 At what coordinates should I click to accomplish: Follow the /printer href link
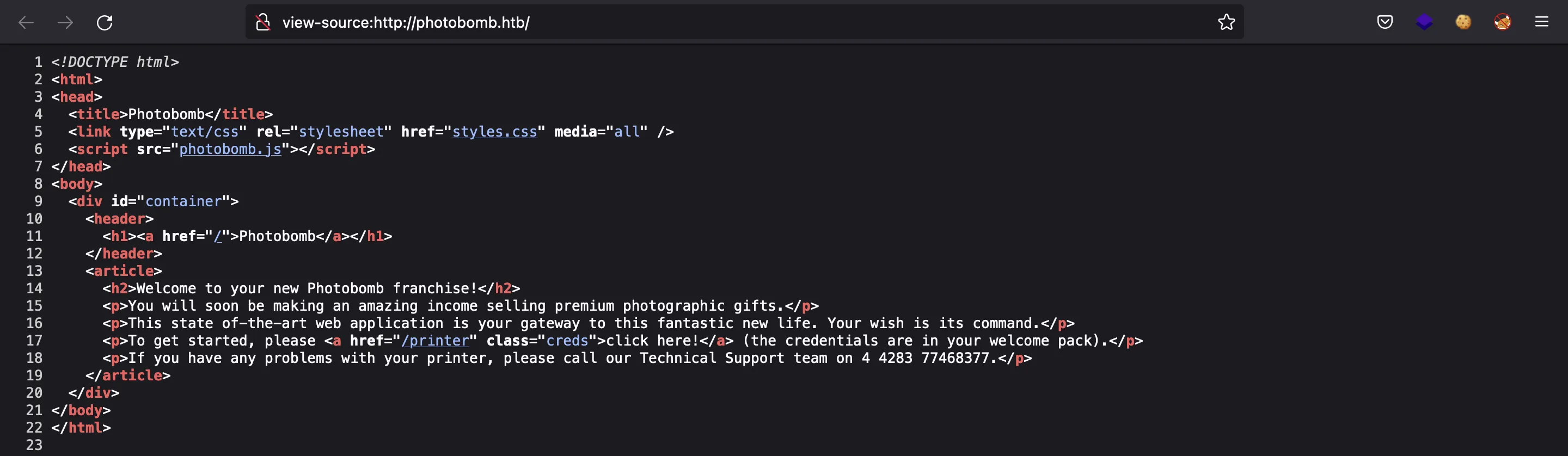click(x=435, y=341)
